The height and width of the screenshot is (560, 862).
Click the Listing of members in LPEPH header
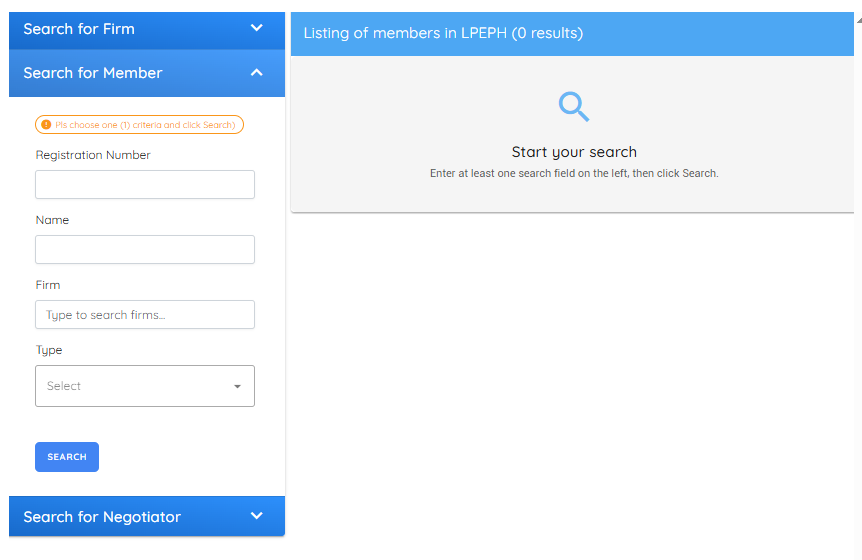[x=443, y=34]
